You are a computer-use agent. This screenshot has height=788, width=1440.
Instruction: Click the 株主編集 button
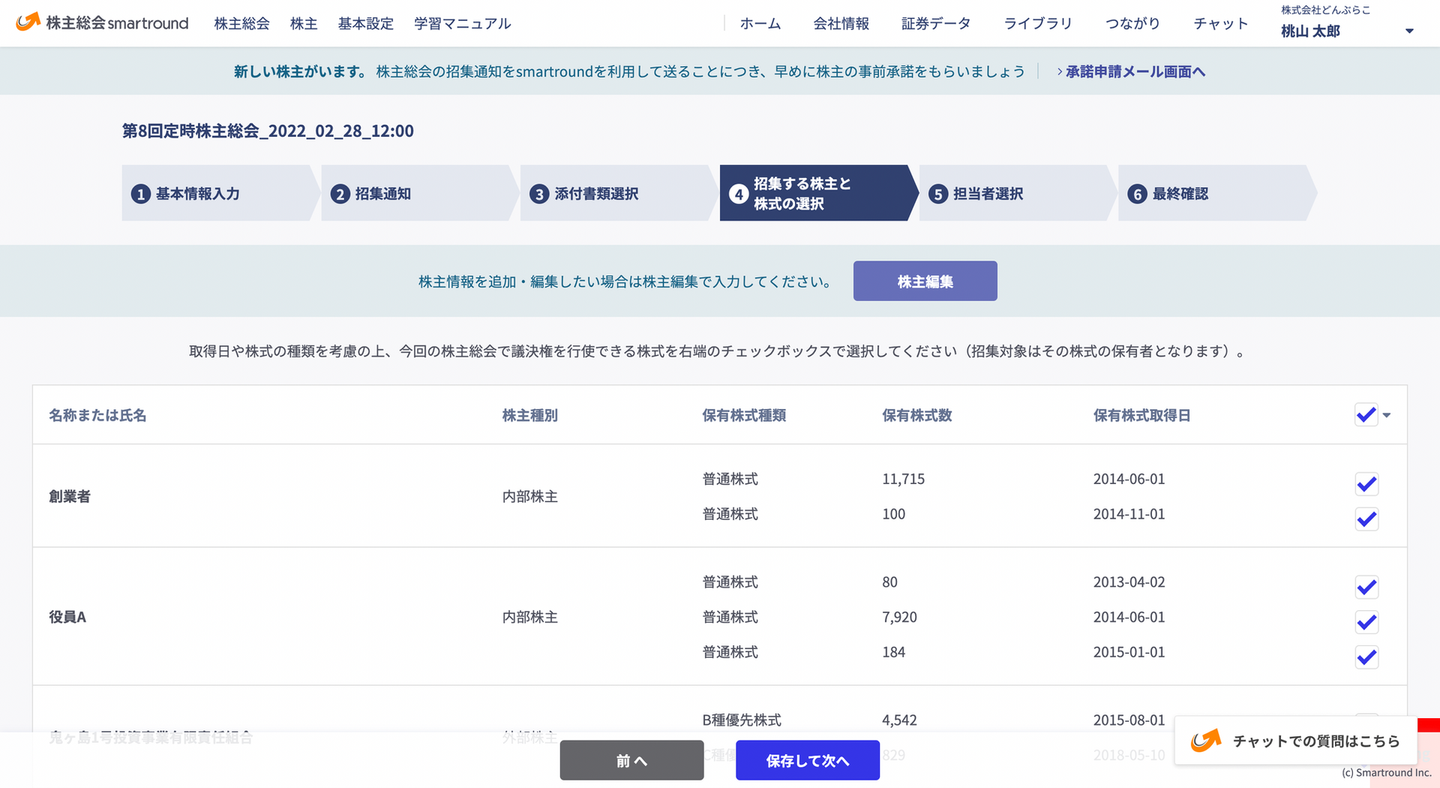(x=925, y=281)
